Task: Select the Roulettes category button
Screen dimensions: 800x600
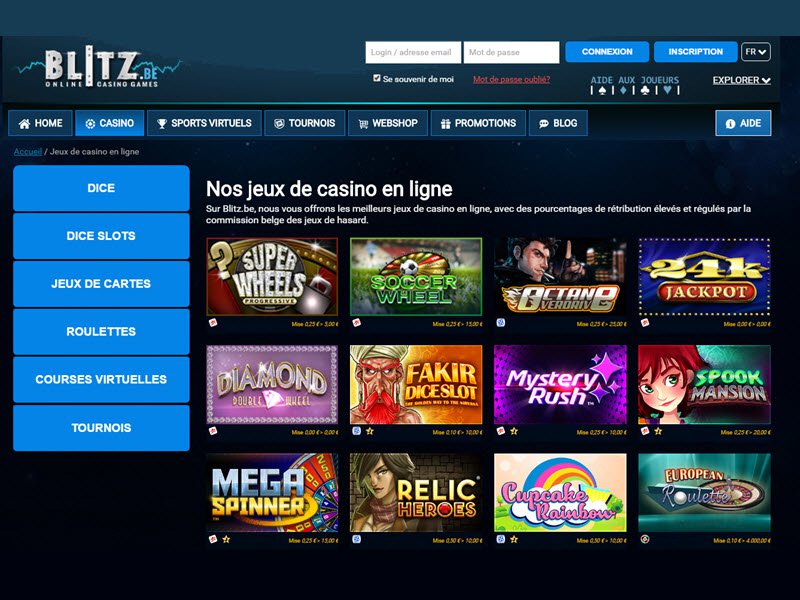Action: 101,332
